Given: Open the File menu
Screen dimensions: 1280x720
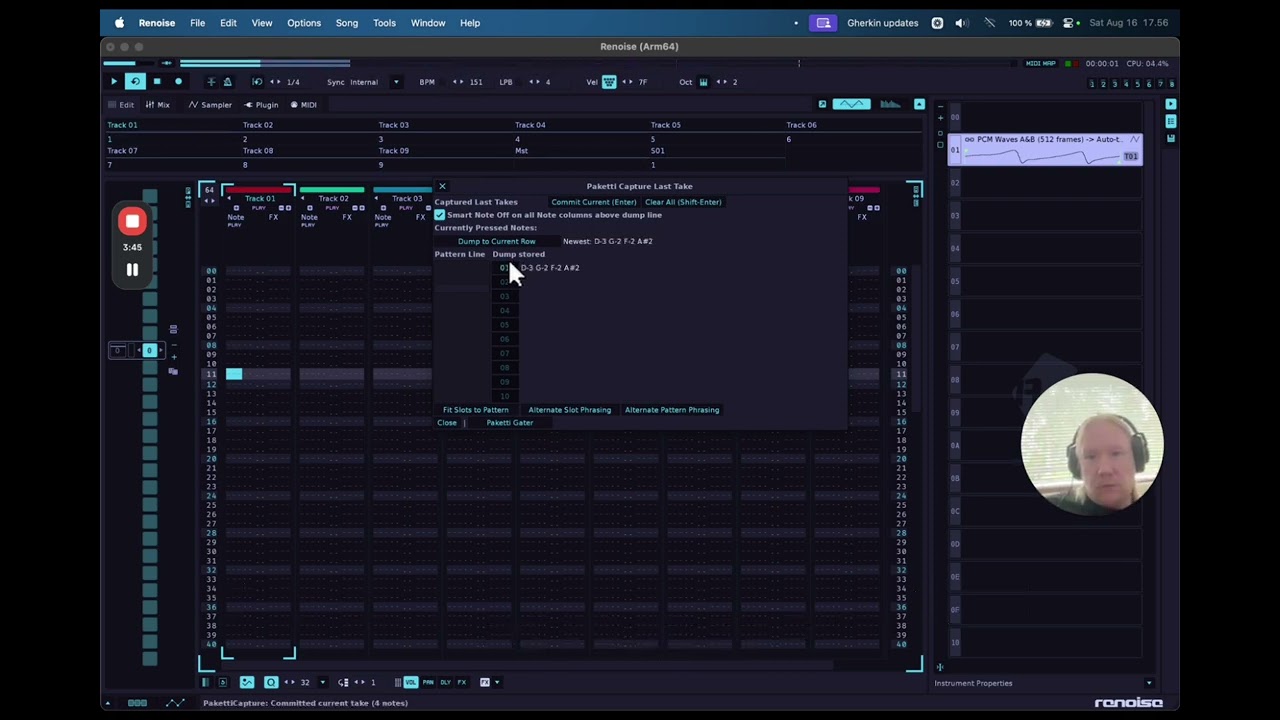Looking at the screenshot, I should pos(197,23).
